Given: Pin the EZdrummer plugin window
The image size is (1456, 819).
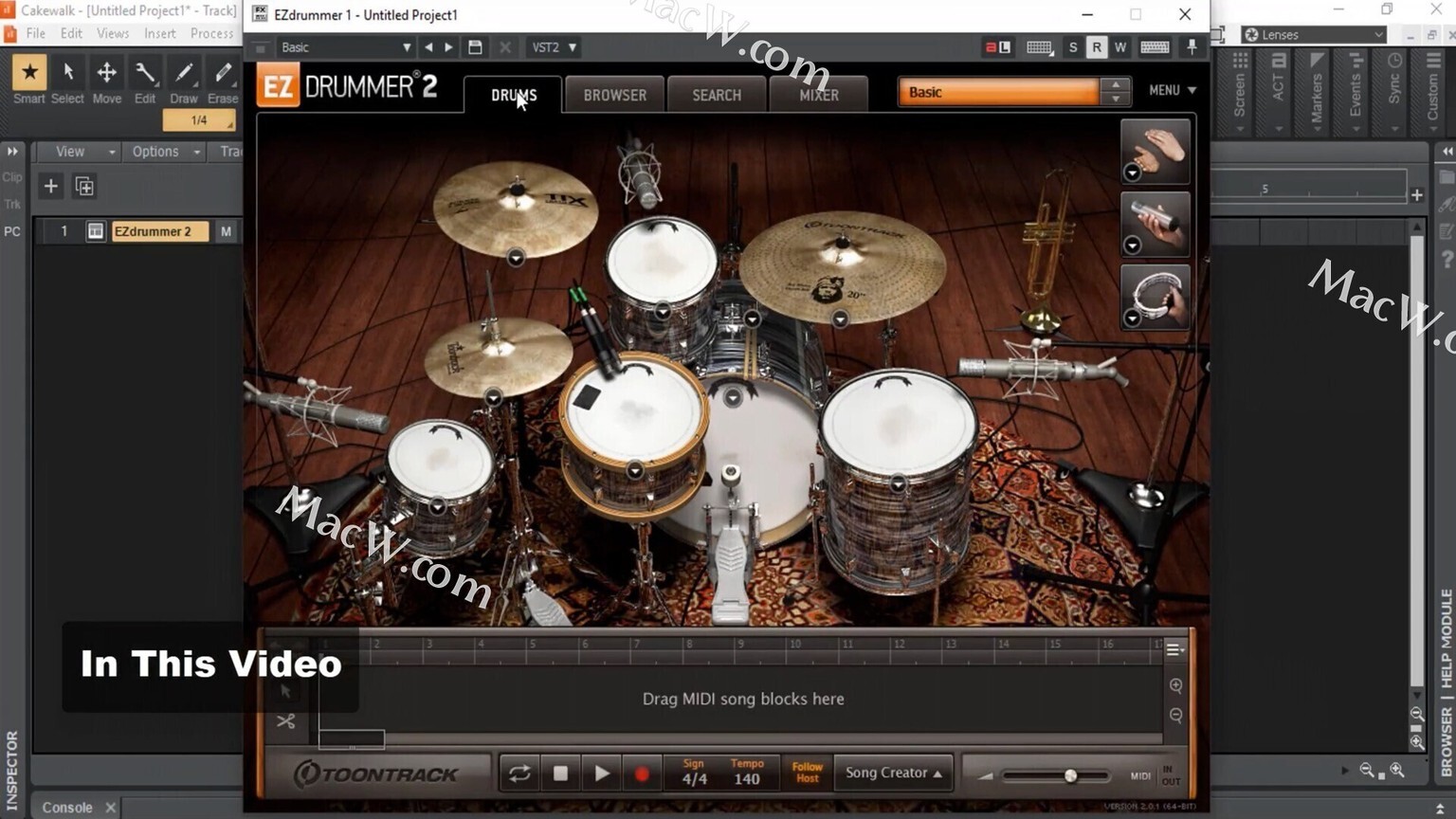Looking at the screenshot, I should (x=1192, y=47).
